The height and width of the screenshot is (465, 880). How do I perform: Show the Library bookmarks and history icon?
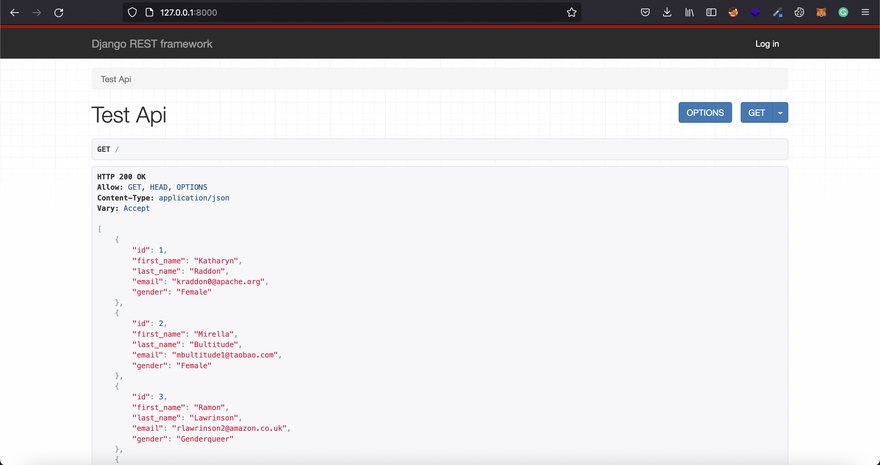click(689, 12)
